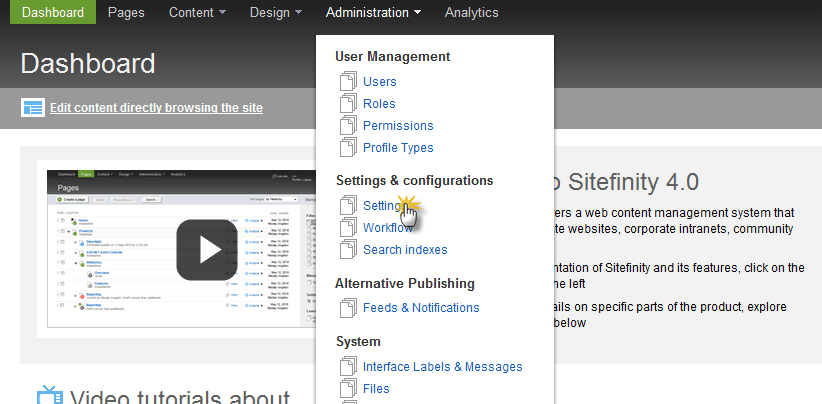Viewport: 822px width, 404px height.
Task: Click the page icon beside Files
Action: (348, 388)
